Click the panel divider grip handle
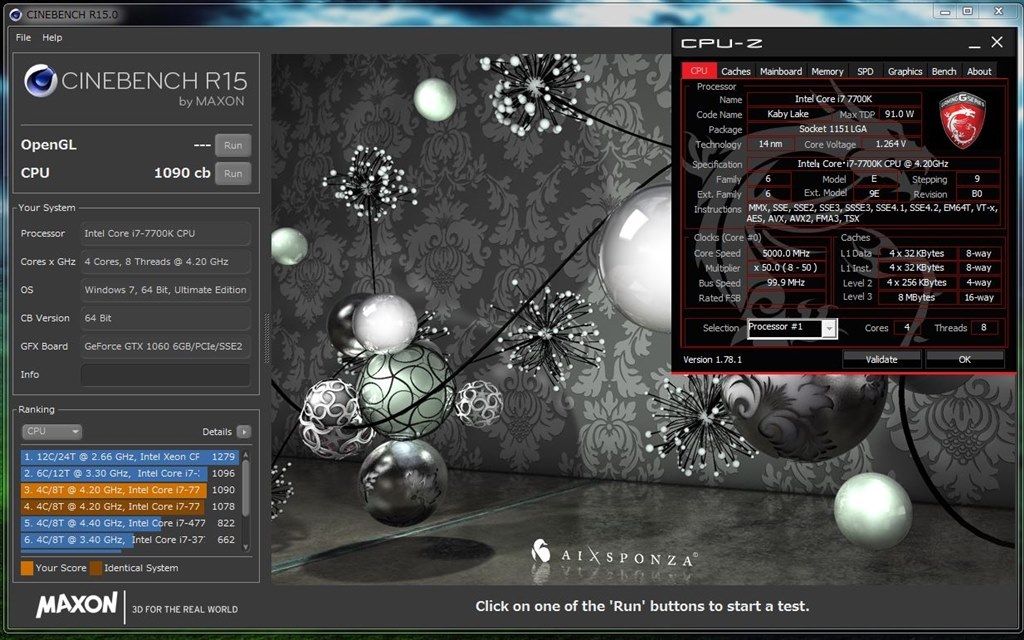This screenshot has width=1024, height=640. [266, 338]
